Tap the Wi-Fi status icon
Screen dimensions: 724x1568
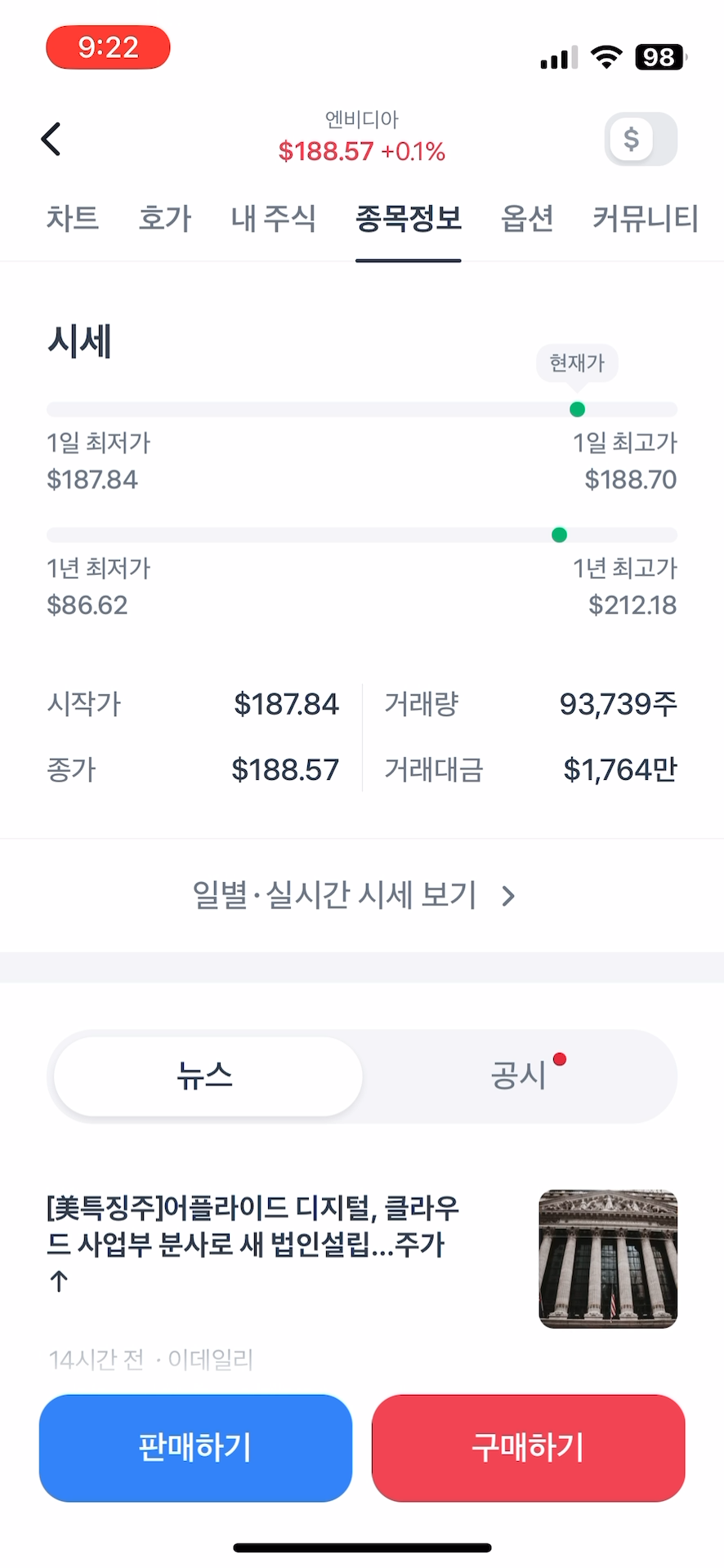coord(606,56)
